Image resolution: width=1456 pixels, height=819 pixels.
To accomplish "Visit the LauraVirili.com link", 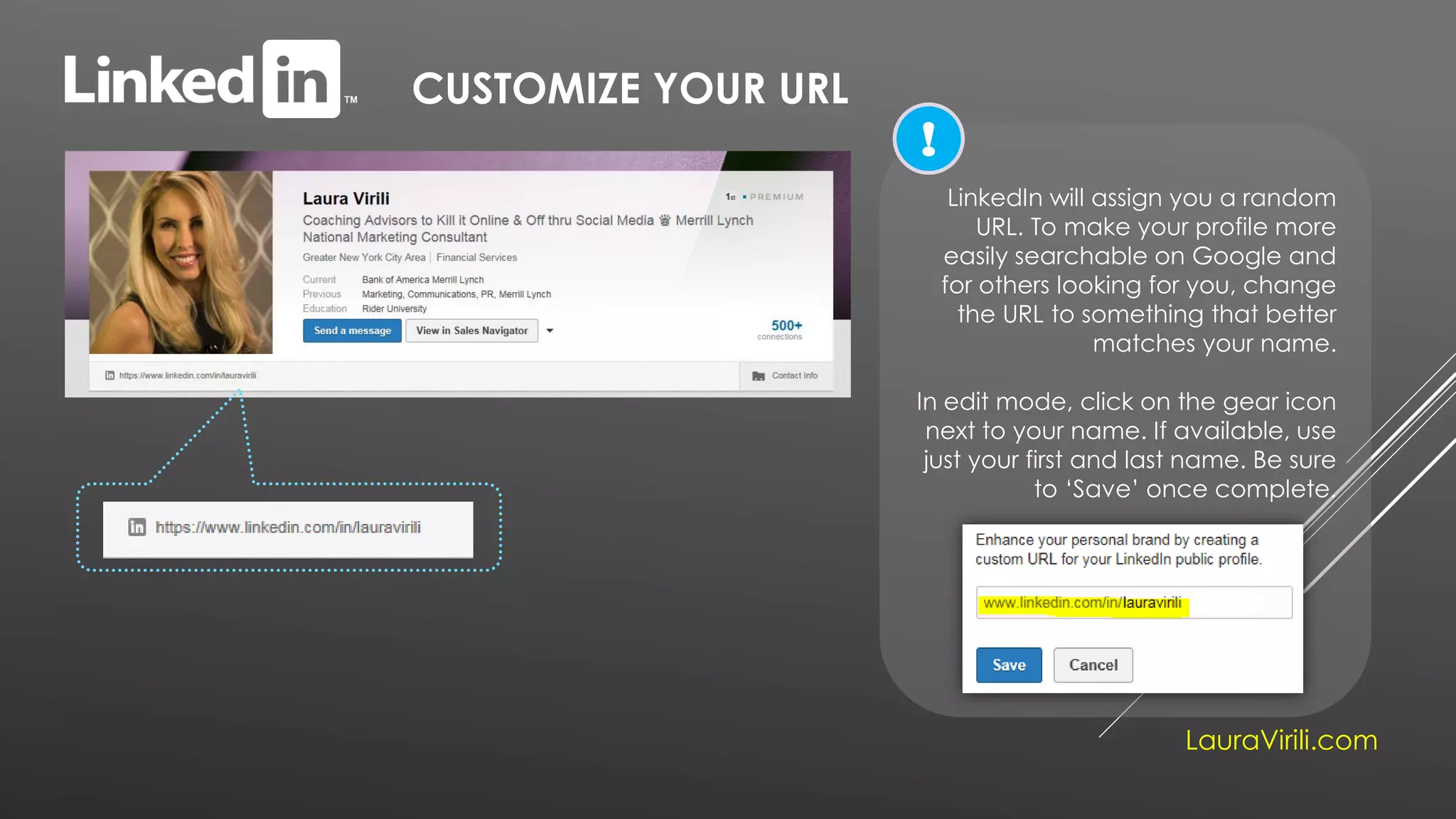I will pos(1281,740).
